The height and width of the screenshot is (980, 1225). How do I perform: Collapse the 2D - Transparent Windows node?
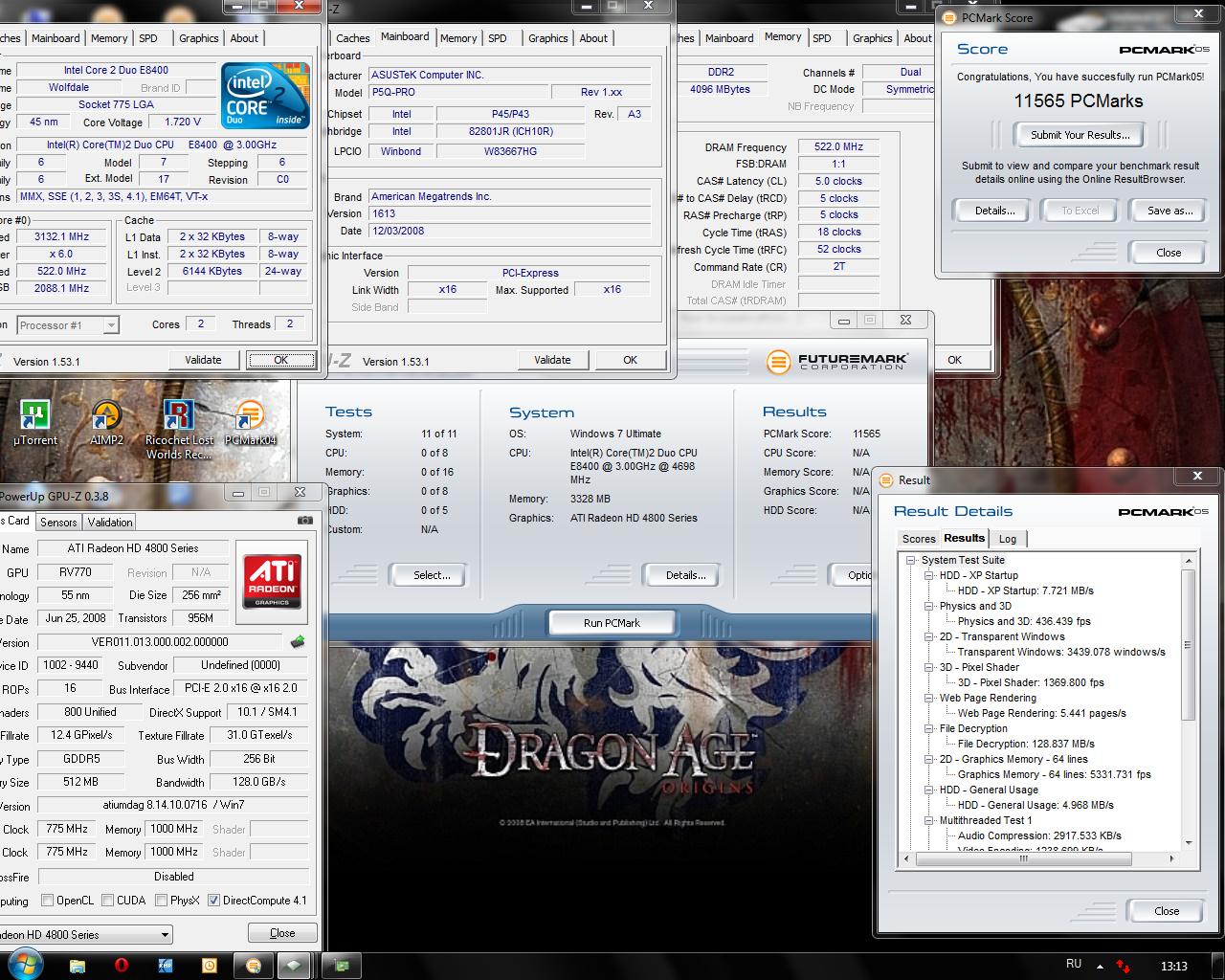point(929,637)
